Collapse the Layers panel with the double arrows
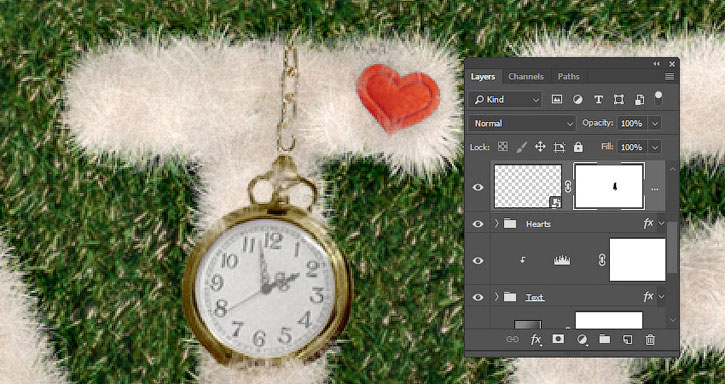Screen dimensions: 725x384 pos(657,64)
